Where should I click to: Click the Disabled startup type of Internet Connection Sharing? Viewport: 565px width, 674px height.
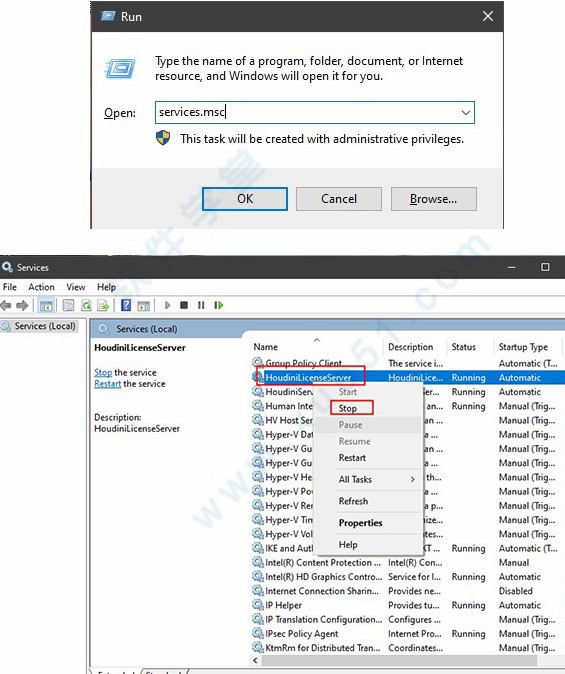click(516, 591)
